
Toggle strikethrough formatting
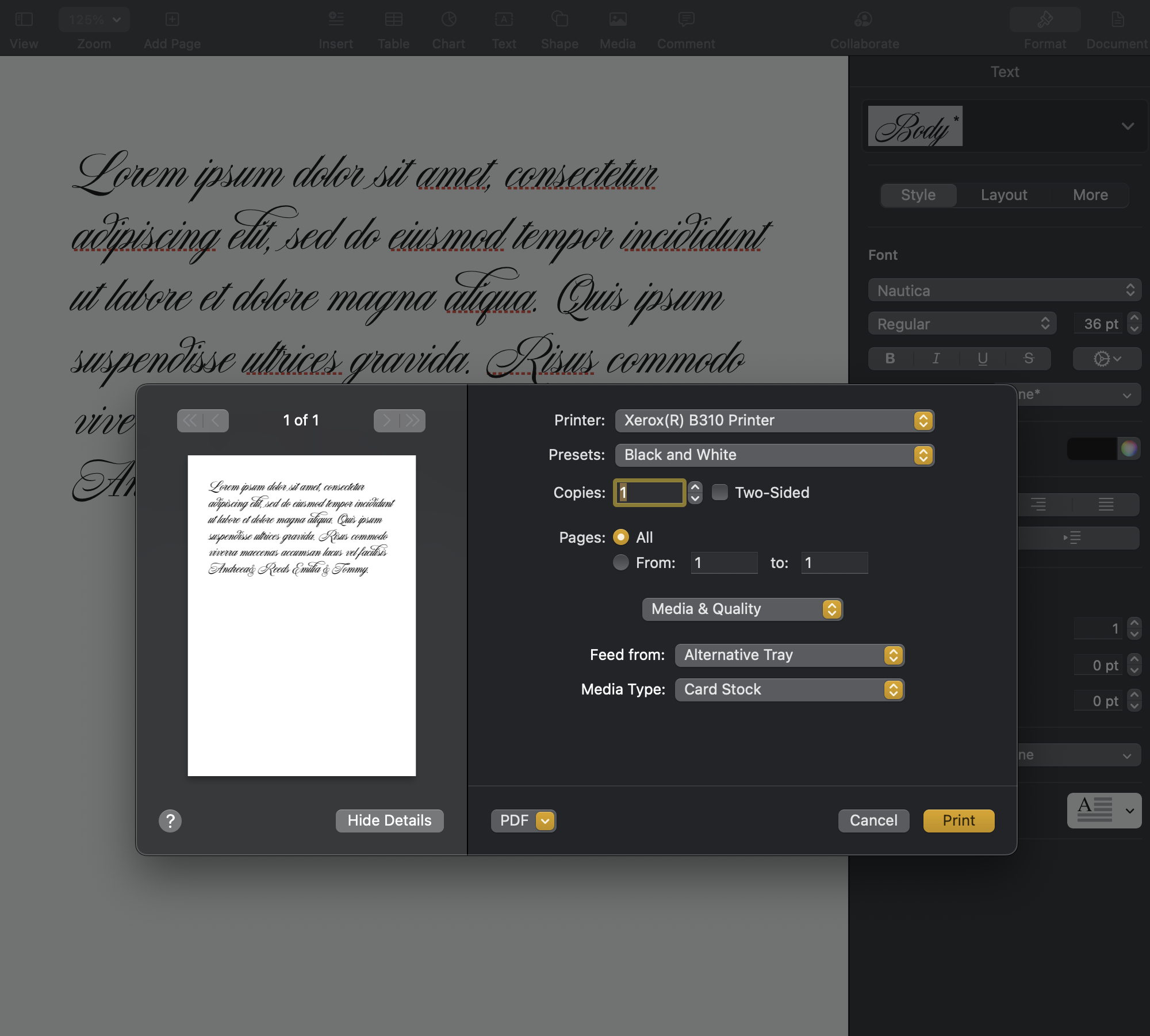(x=1028, y=358)
